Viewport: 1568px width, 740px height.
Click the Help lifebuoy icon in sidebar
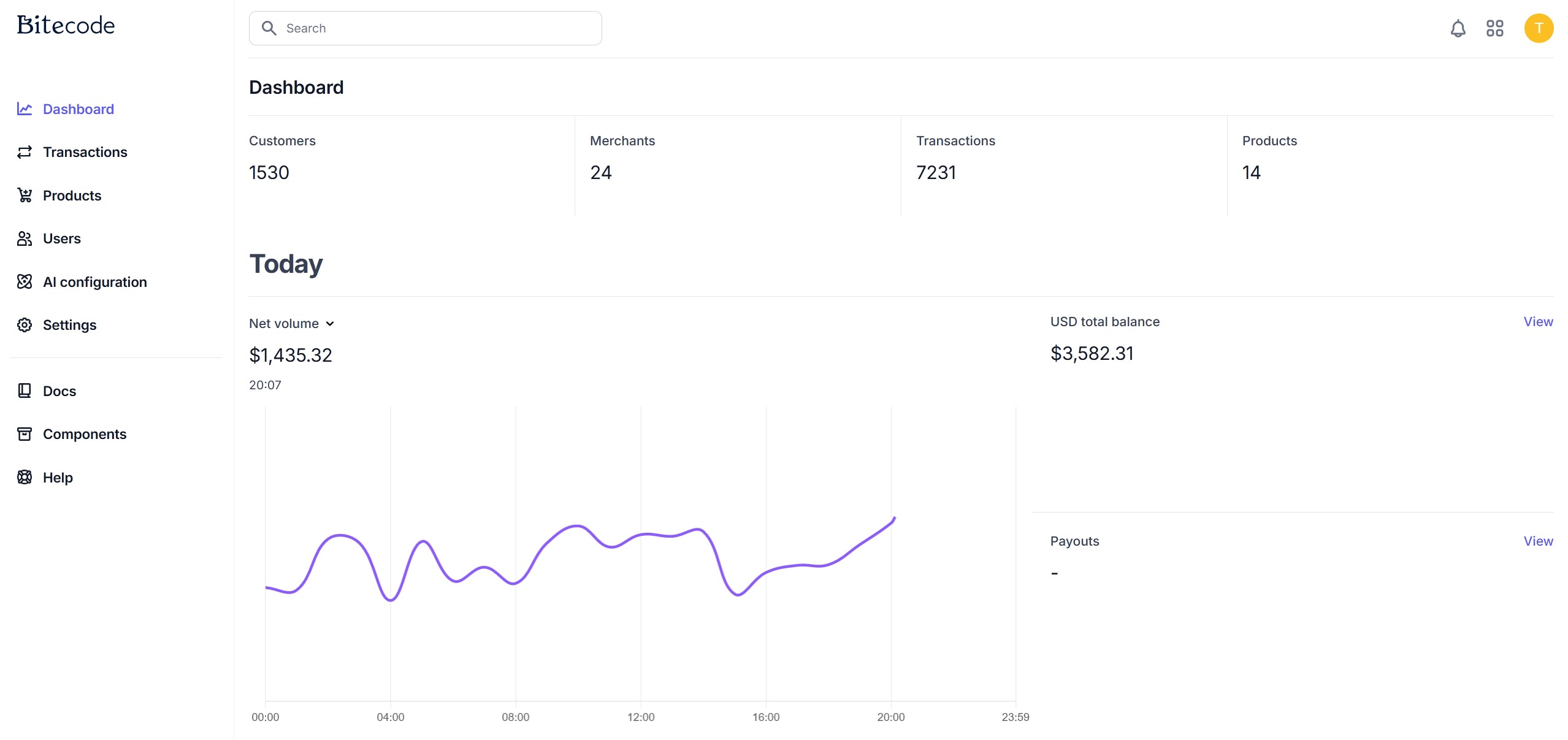25,478
